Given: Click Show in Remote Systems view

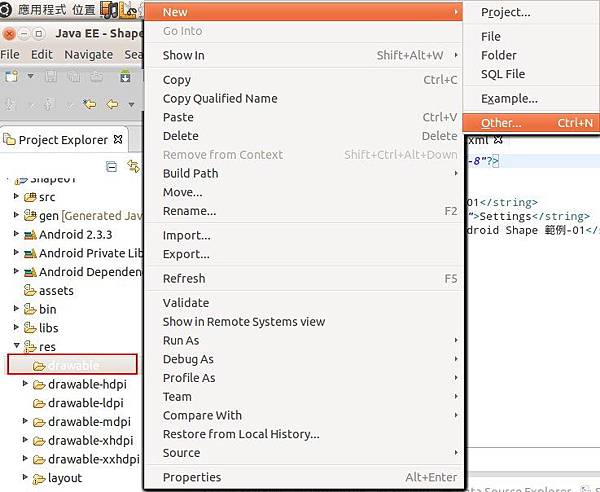Looking at the screenshot, I should [303, 322].
